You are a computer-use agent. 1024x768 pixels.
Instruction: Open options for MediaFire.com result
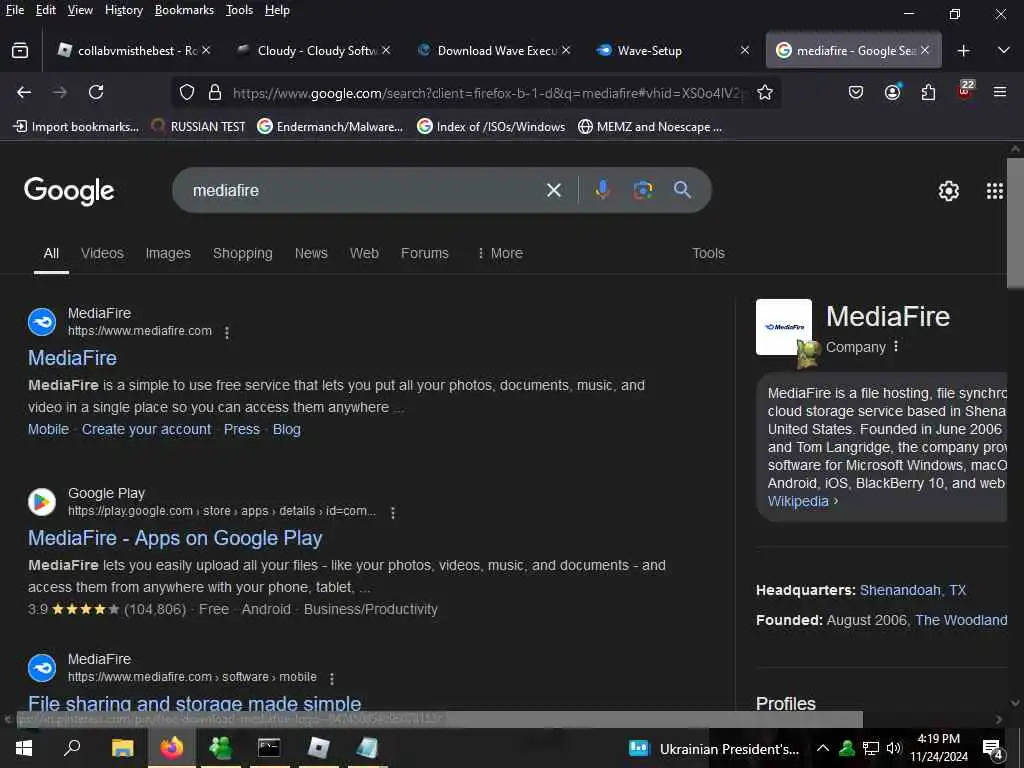pyautogui.click(x=227, y=333)
